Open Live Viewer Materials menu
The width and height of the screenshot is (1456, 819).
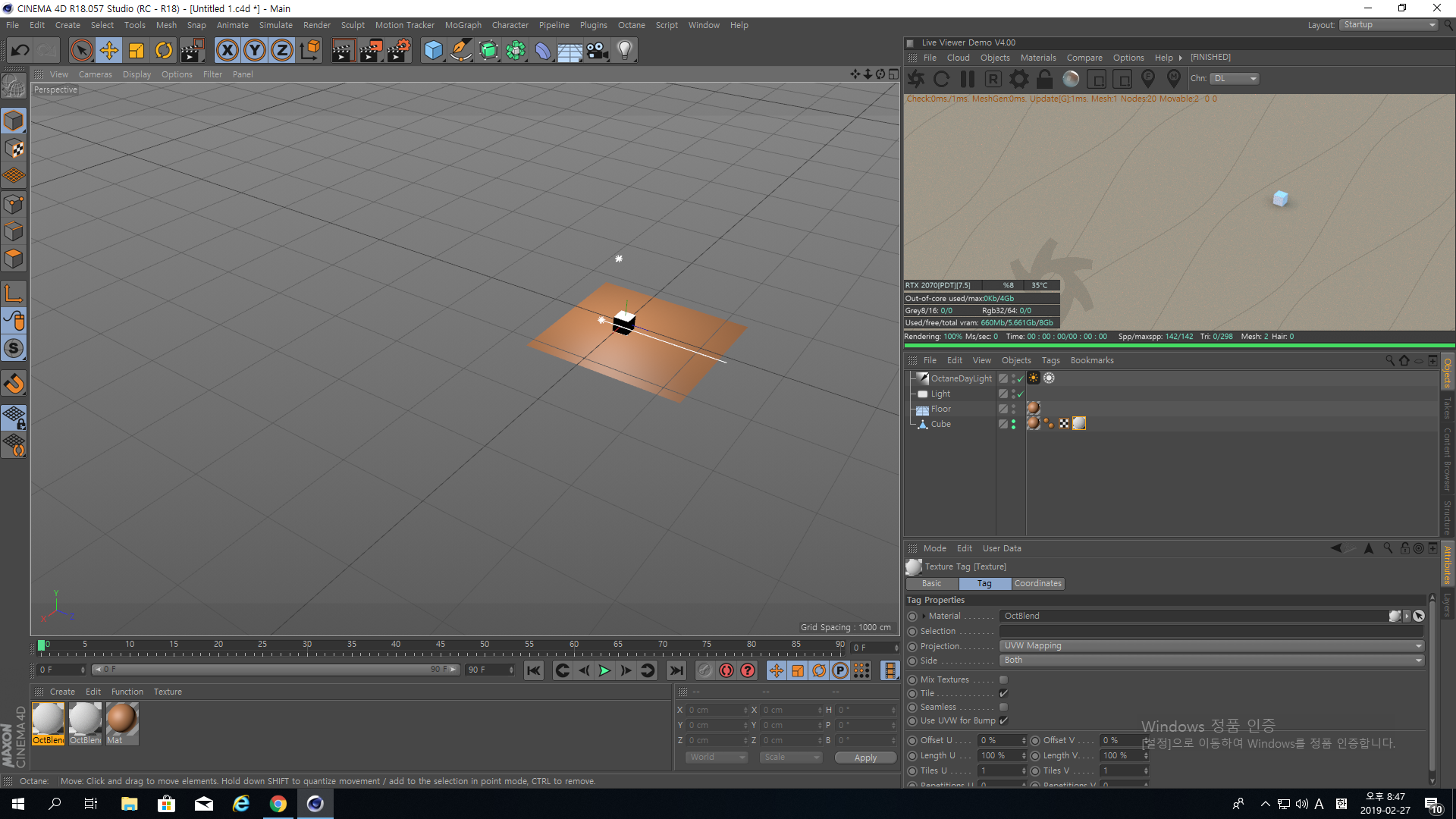pyautogui.click(x=1037, y=58)
